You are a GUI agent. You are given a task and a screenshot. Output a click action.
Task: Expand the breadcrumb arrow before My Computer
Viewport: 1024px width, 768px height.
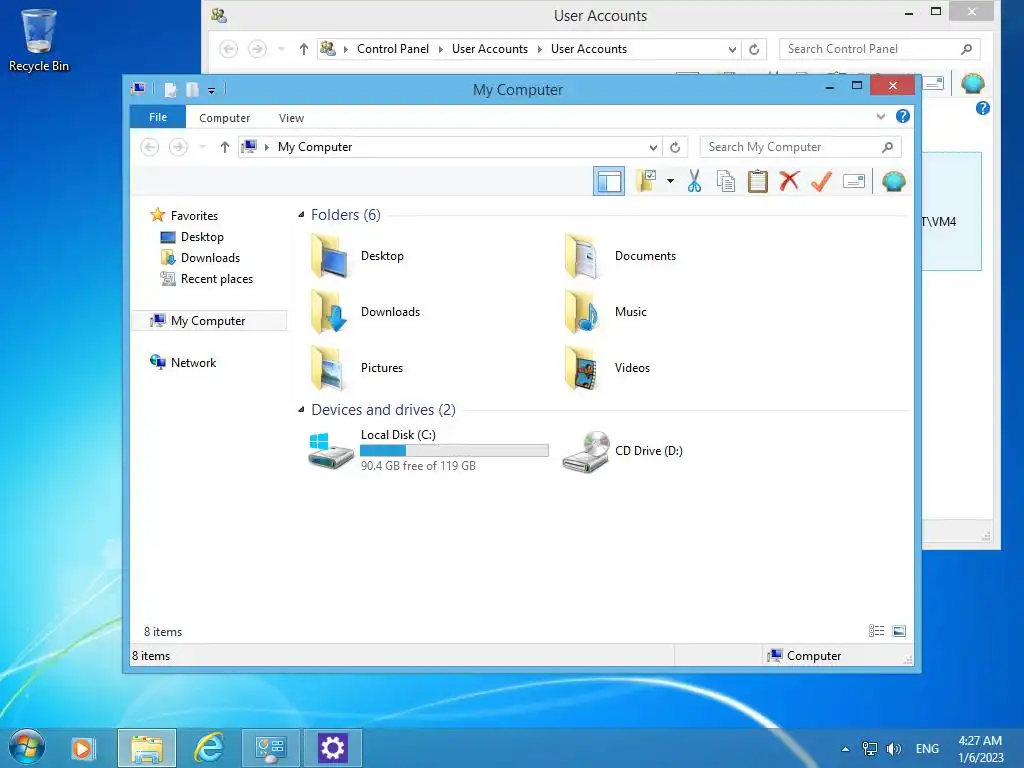click(x=266, y=147)
